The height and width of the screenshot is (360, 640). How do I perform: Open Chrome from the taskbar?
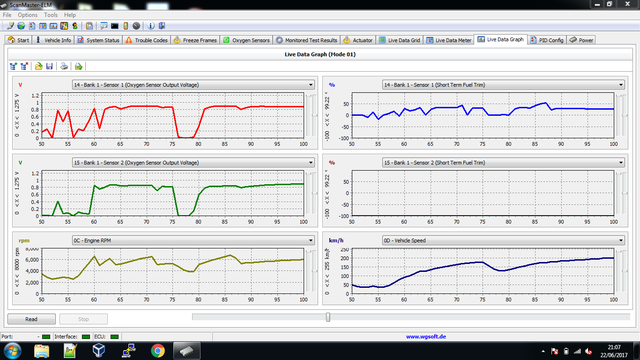158,351
